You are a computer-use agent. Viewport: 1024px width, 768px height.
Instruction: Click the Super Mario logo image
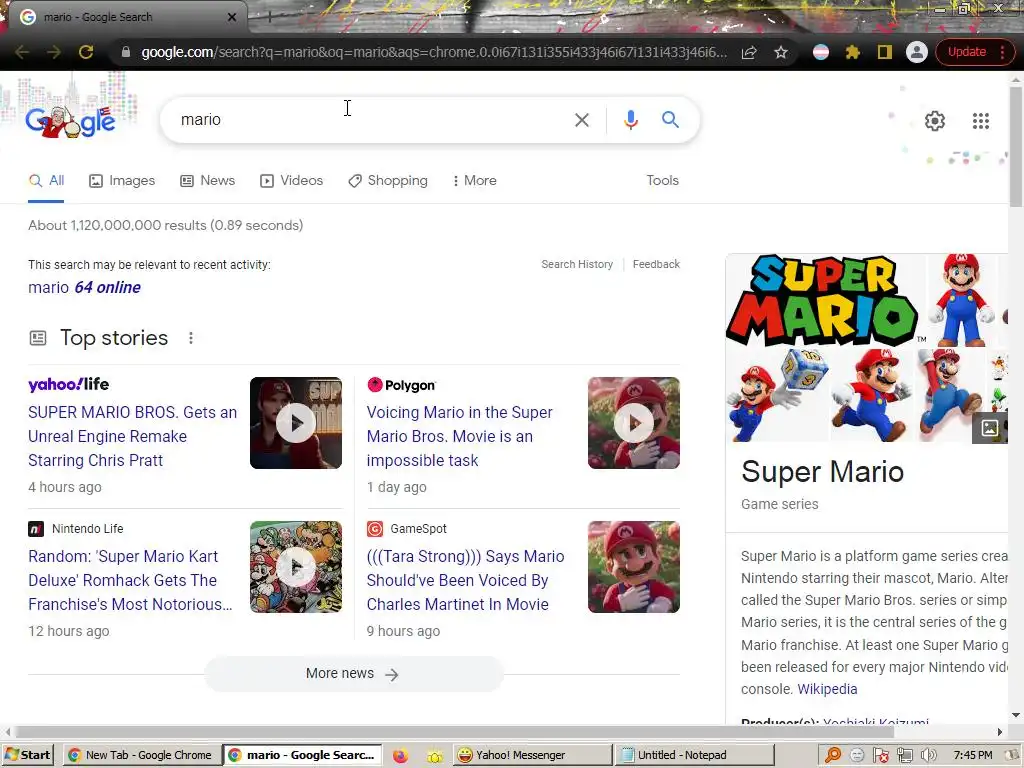(x=823, y=300)
